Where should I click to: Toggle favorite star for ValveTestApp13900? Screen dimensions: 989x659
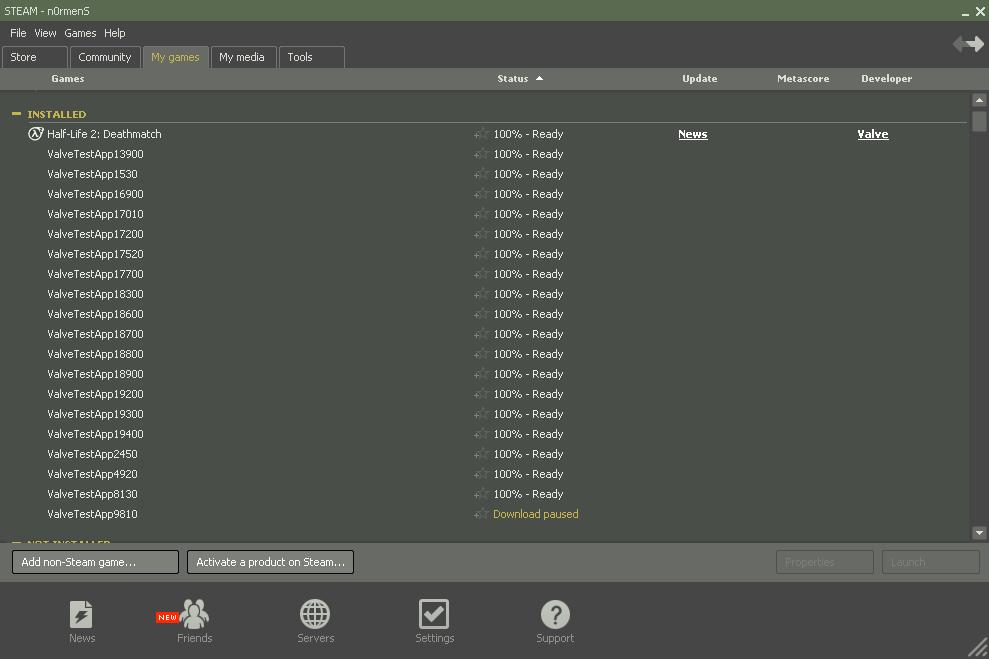click(x=481, y=154)
